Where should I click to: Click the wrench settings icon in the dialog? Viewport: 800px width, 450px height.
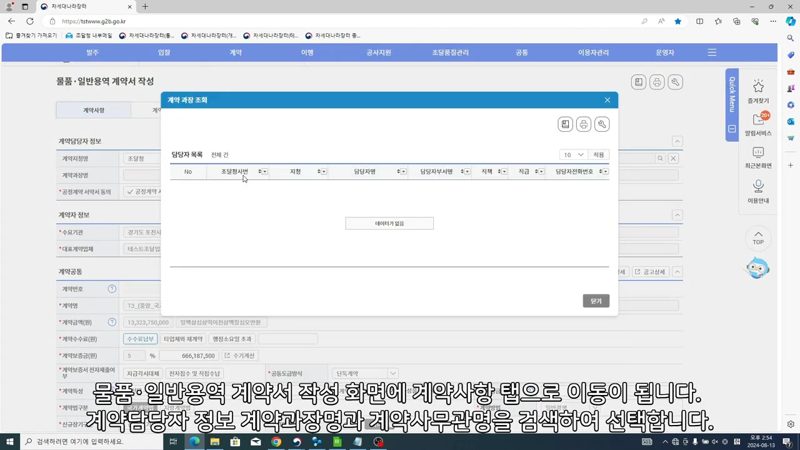602,124
